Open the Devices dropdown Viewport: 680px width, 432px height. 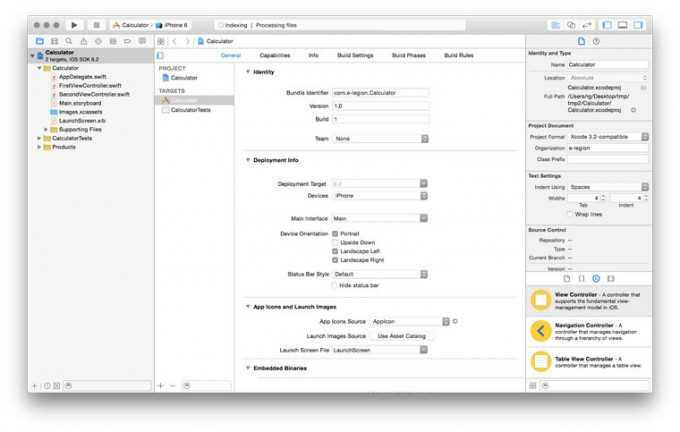(x=380, y=196)
